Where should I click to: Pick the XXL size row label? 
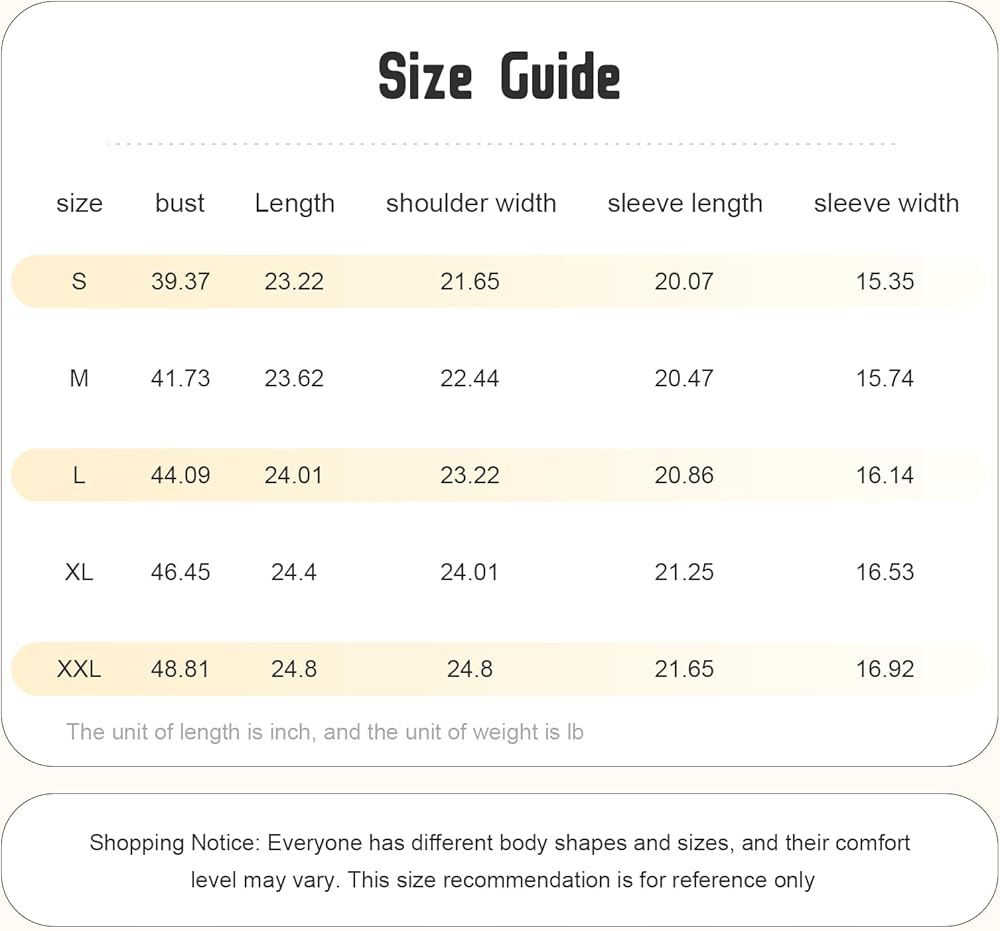click(x=79, y=669)
